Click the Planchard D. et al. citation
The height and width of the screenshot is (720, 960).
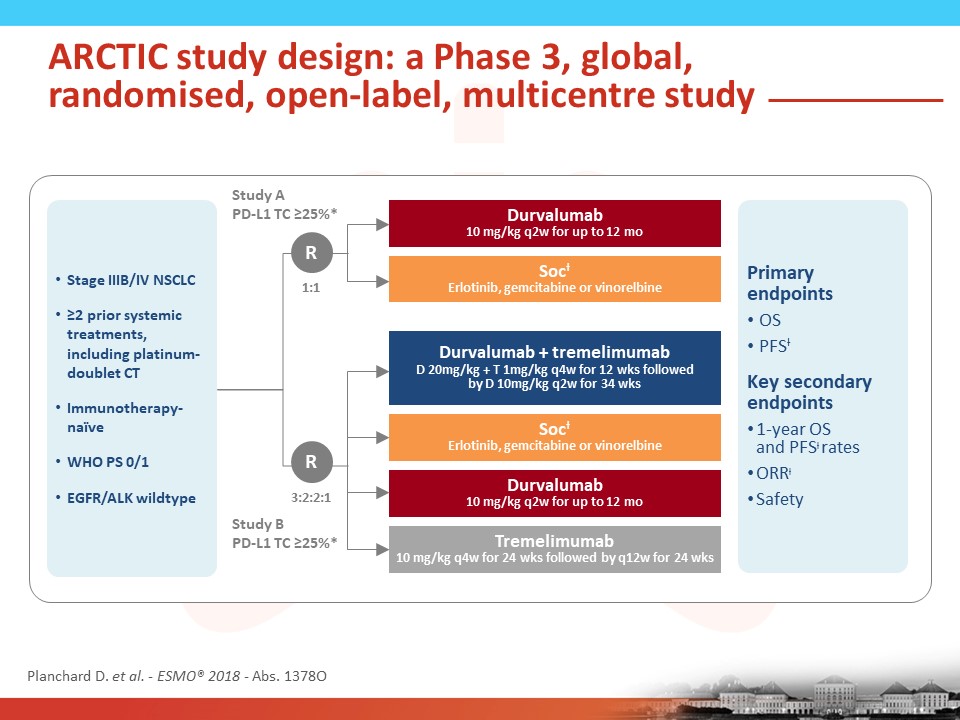point(177,676)
